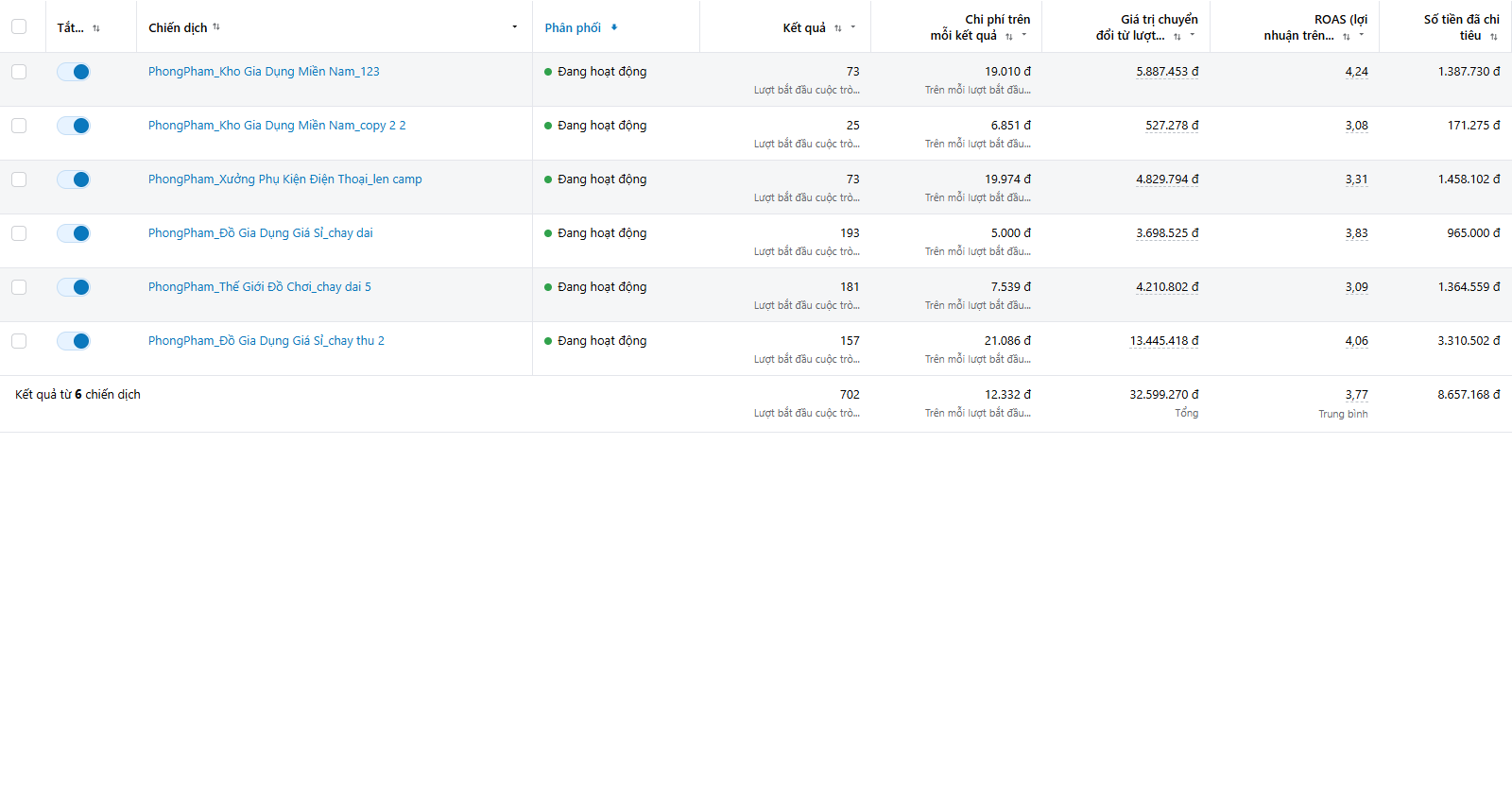Expand the Kết quả column dropdown caret

(853, 27)
